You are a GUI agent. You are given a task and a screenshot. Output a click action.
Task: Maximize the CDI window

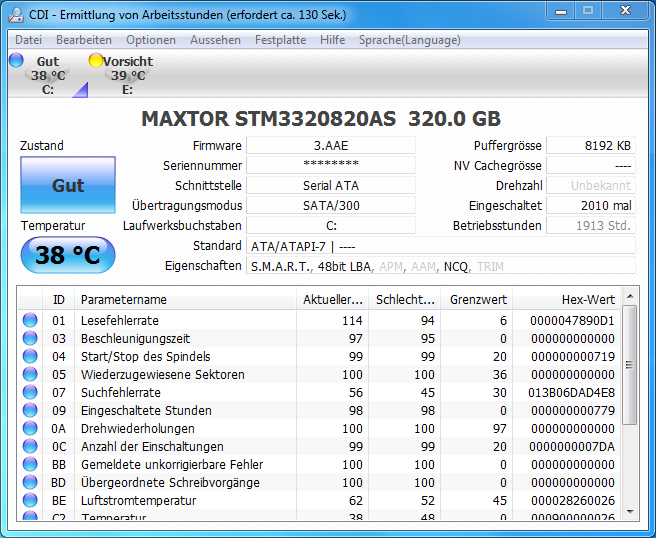[x=588, y=11]
